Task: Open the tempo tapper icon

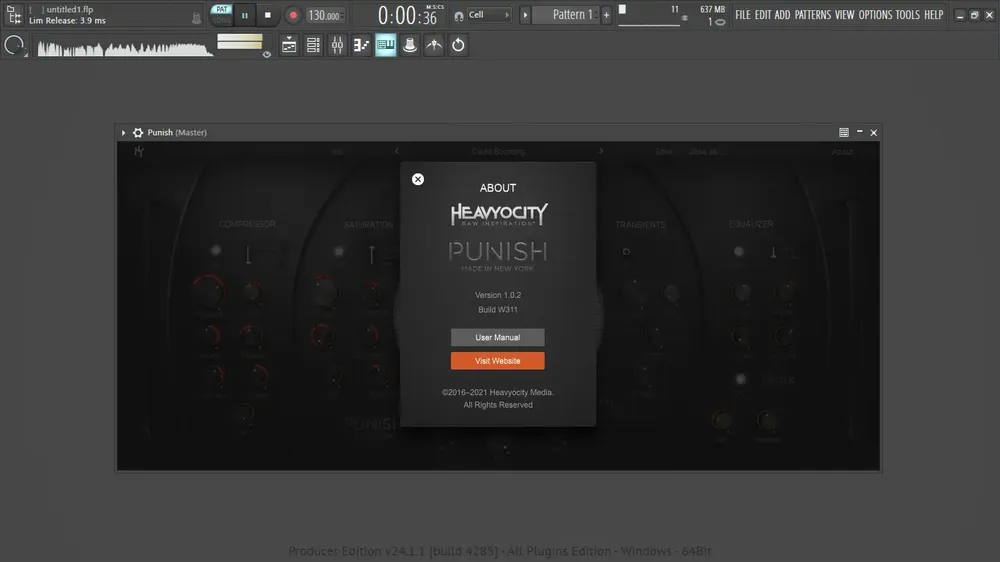Action: pyautogui.click(x=434, y=45)
